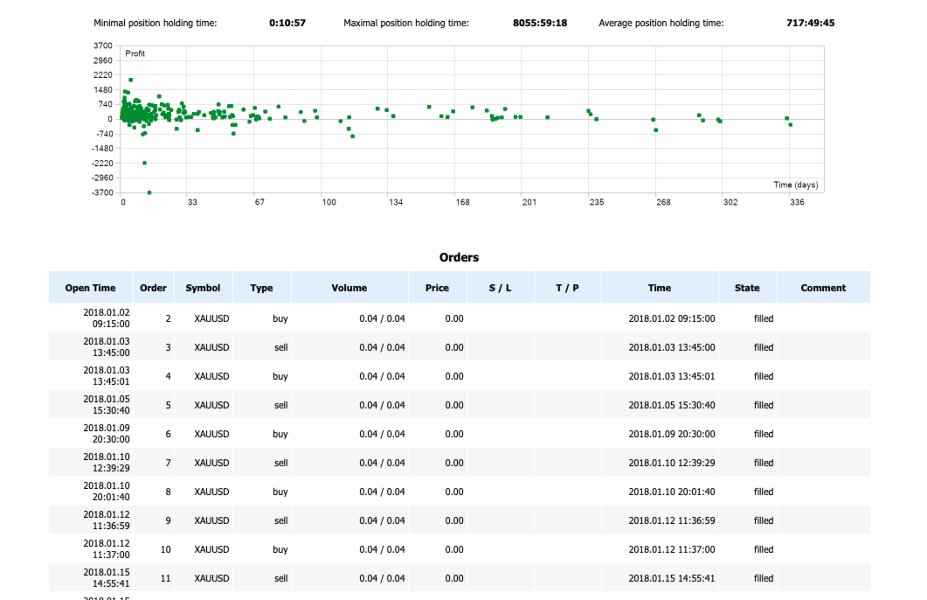Click the order number 5 cell

click(x=168, y=406)
